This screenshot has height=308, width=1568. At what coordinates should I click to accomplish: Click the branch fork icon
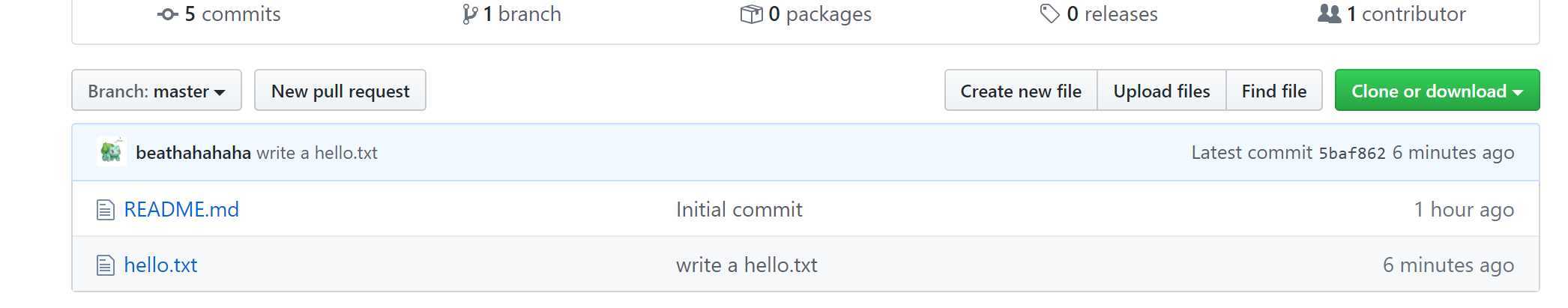(470, 14)
